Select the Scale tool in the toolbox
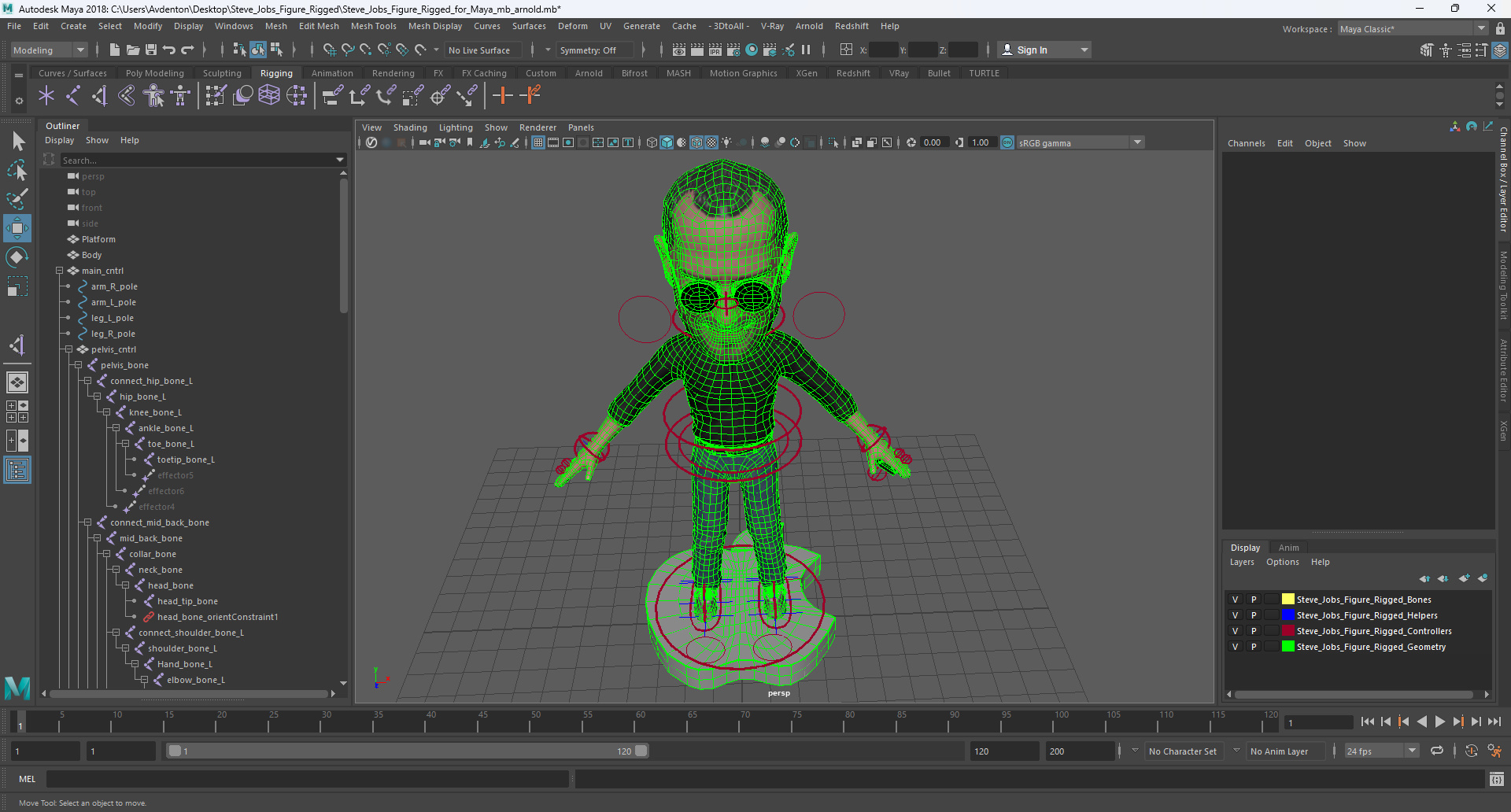 point(17,286)
